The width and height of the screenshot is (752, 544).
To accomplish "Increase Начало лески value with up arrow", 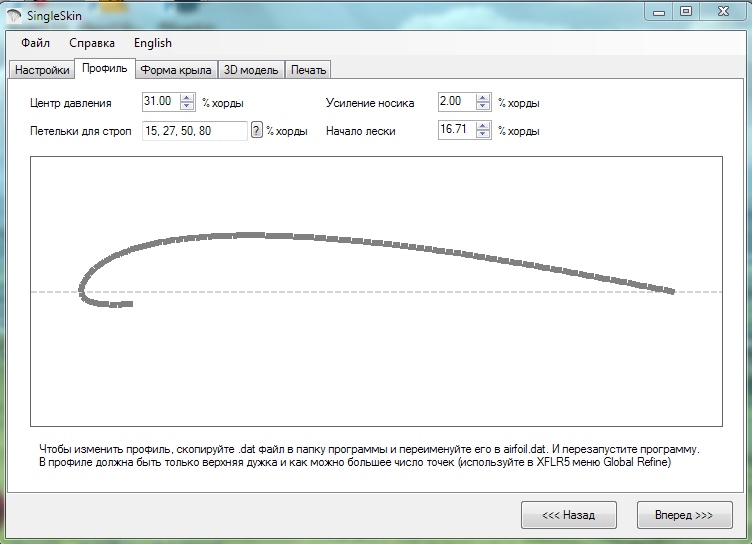I will tap(482, 126).
